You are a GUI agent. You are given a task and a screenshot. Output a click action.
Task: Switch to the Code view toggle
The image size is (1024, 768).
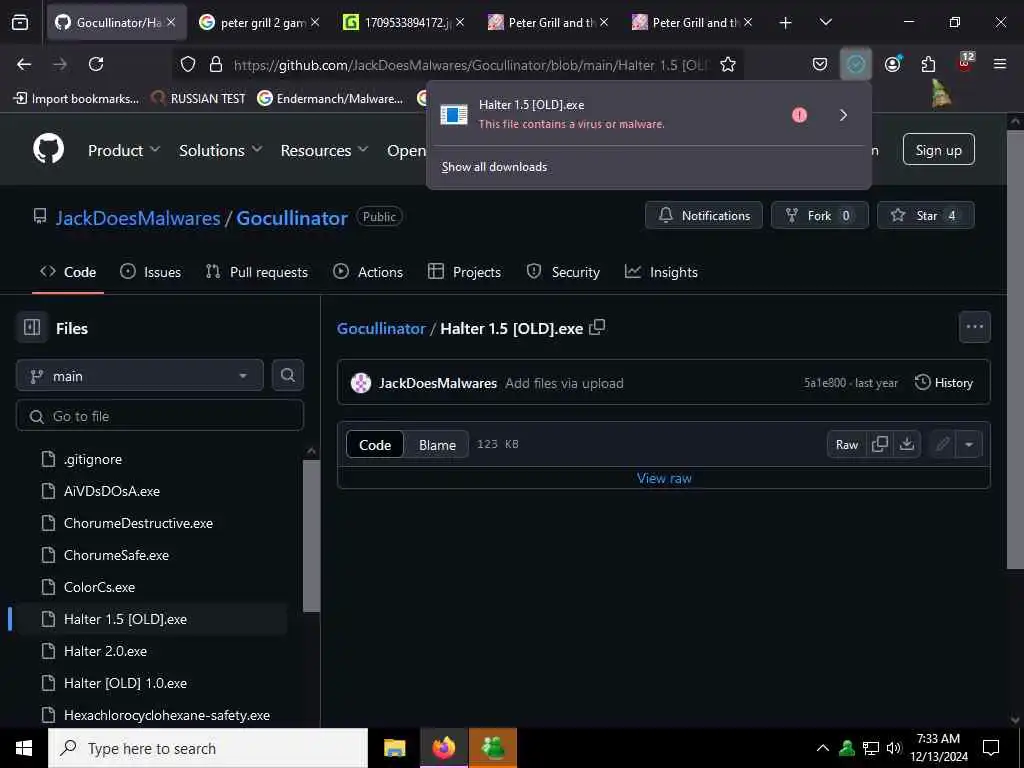click(375, 445)
